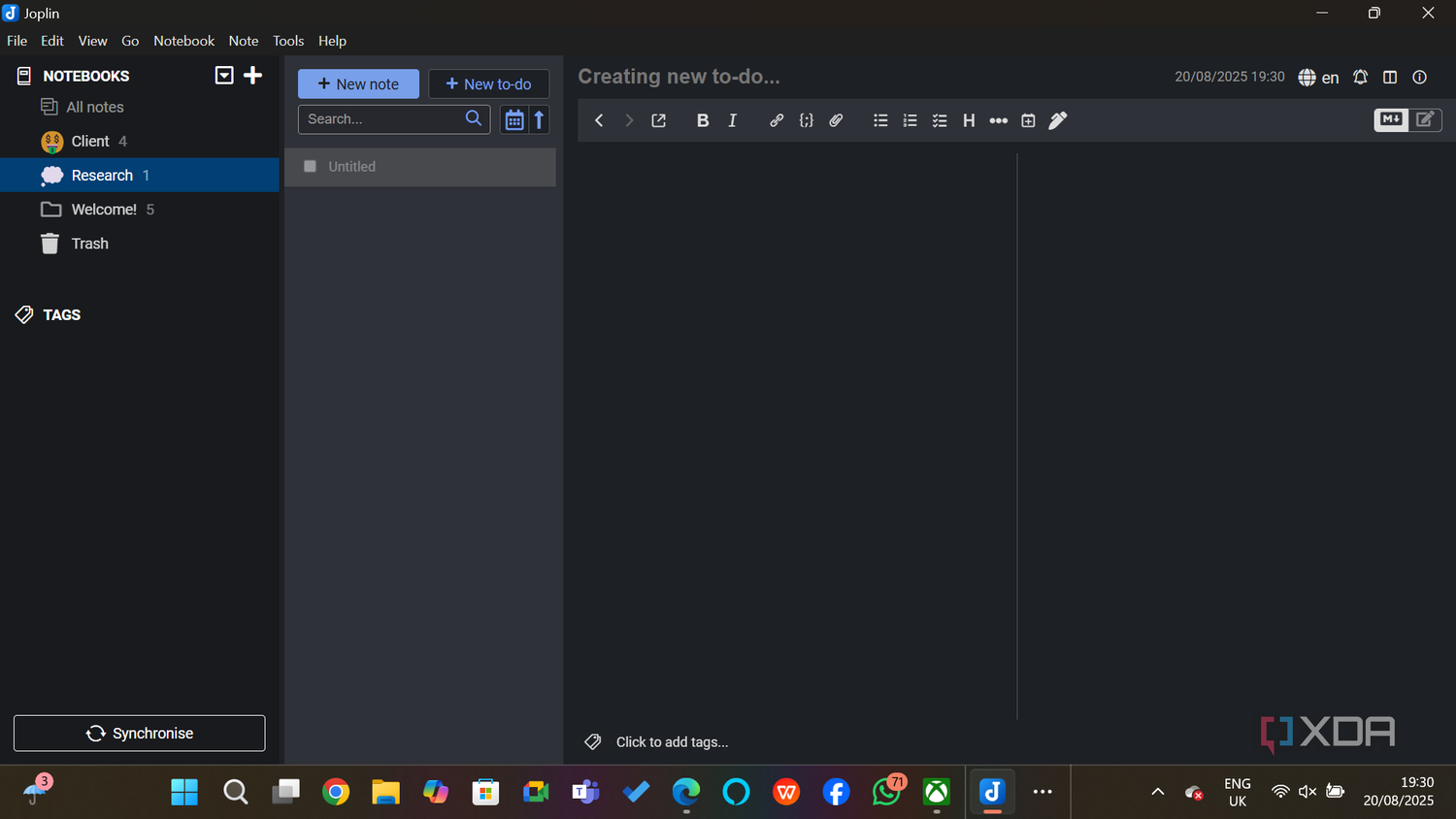Insert the current date and time

(1028, 120)
